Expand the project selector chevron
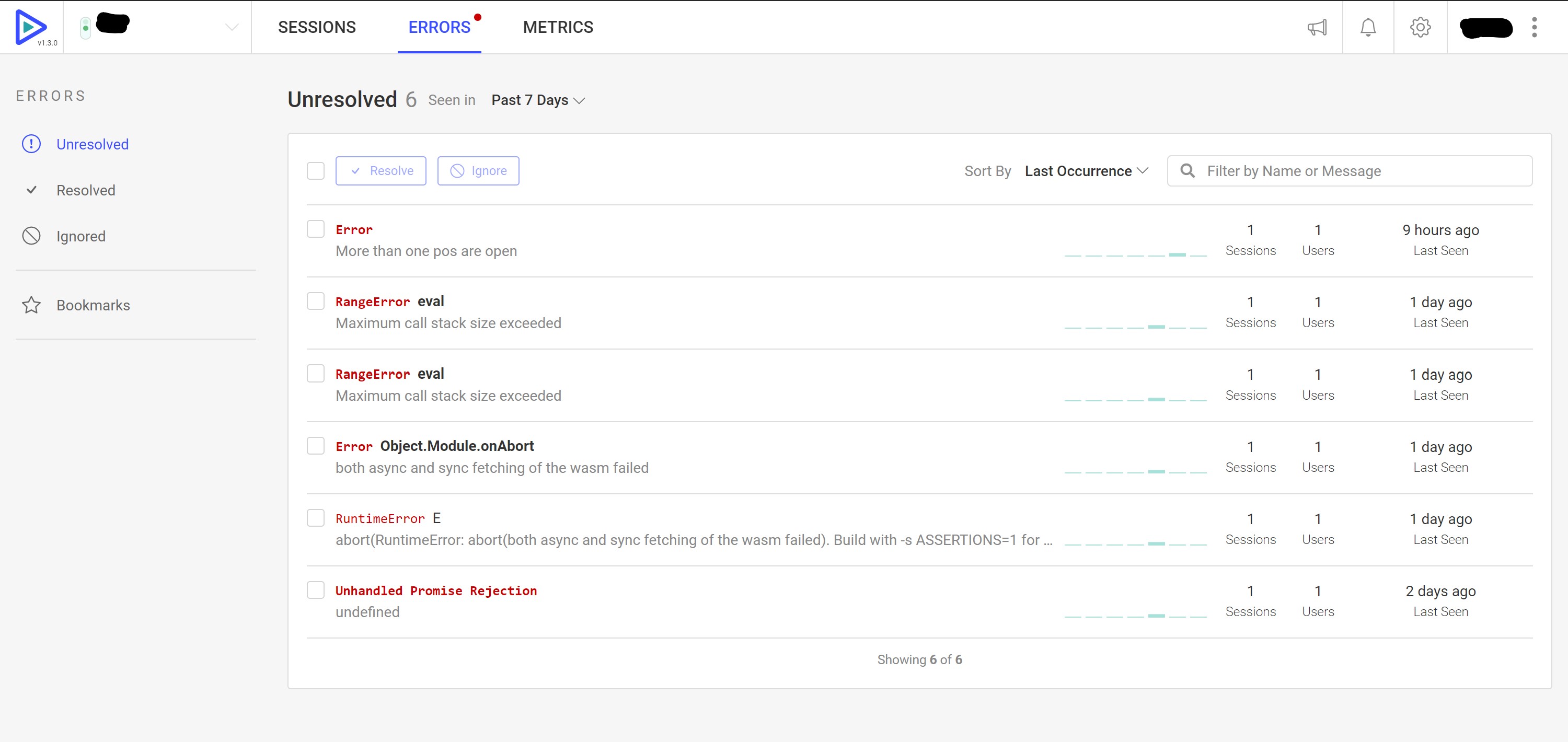 tap(232, 27)
